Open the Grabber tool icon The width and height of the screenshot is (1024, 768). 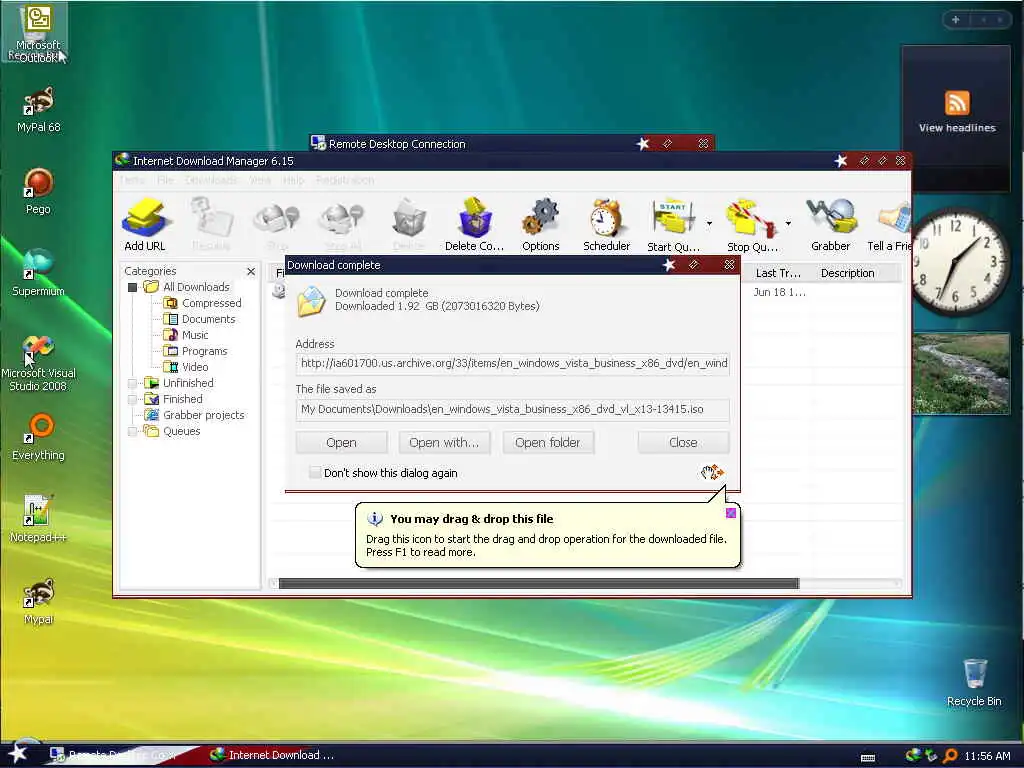tap(831, 224)
